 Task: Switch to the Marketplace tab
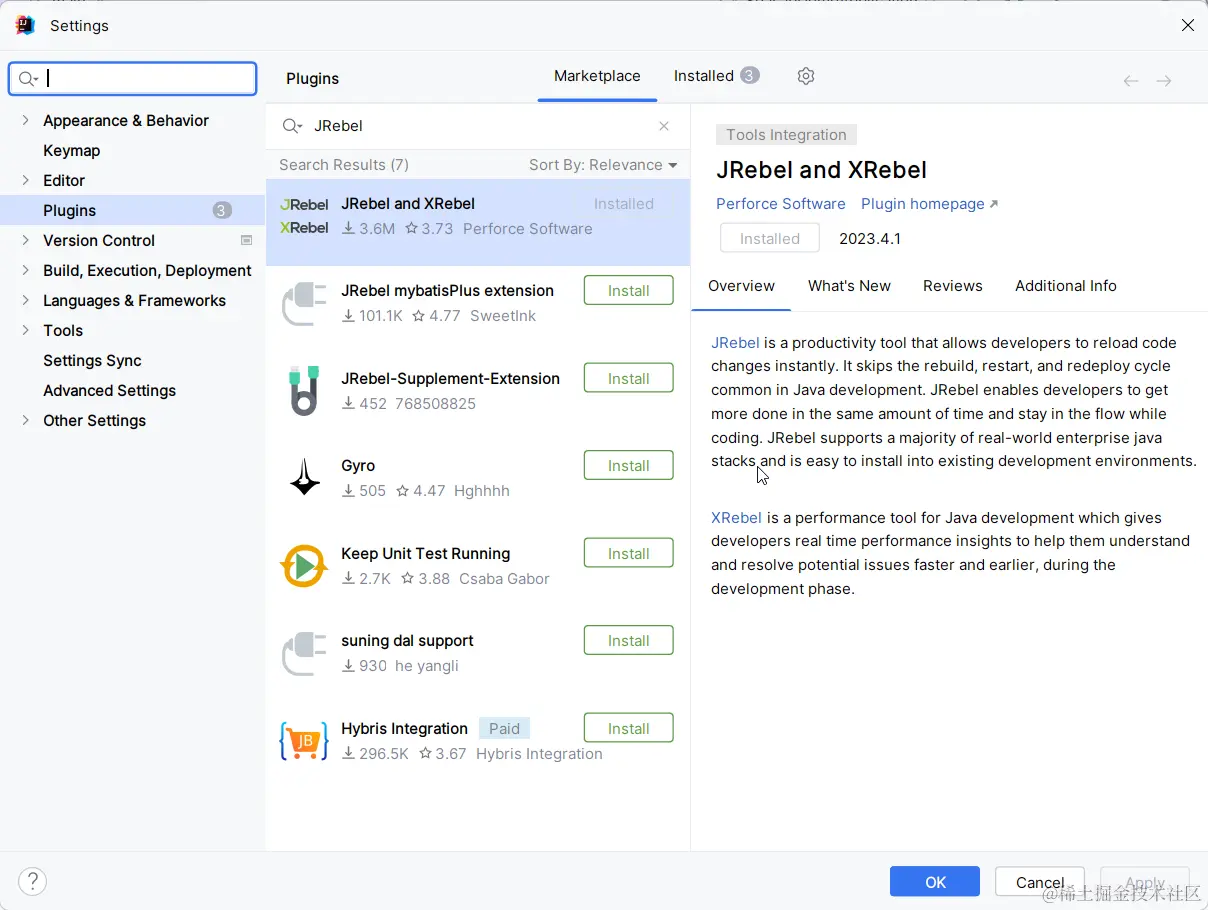click(597, 76)
